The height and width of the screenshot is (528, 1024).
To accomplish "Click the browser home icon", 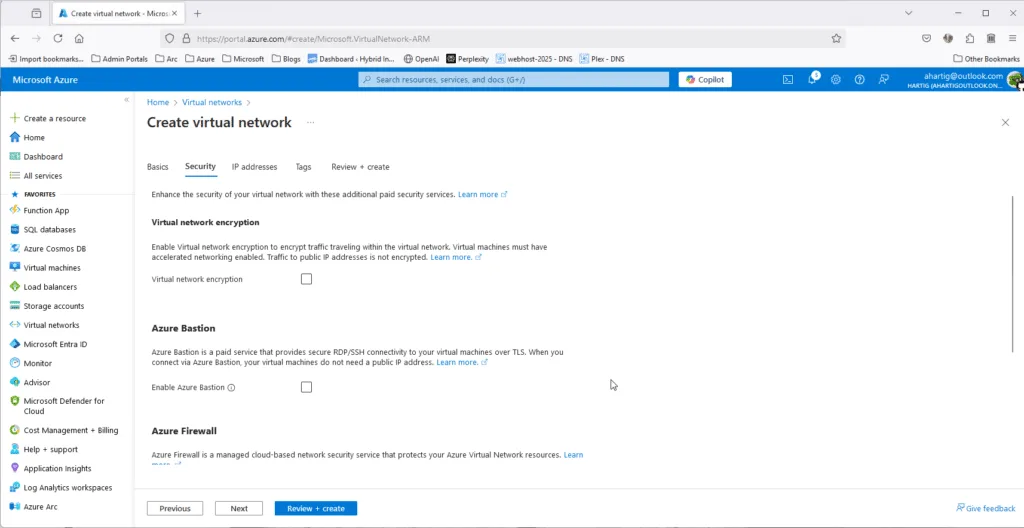I will click(79, 39).
